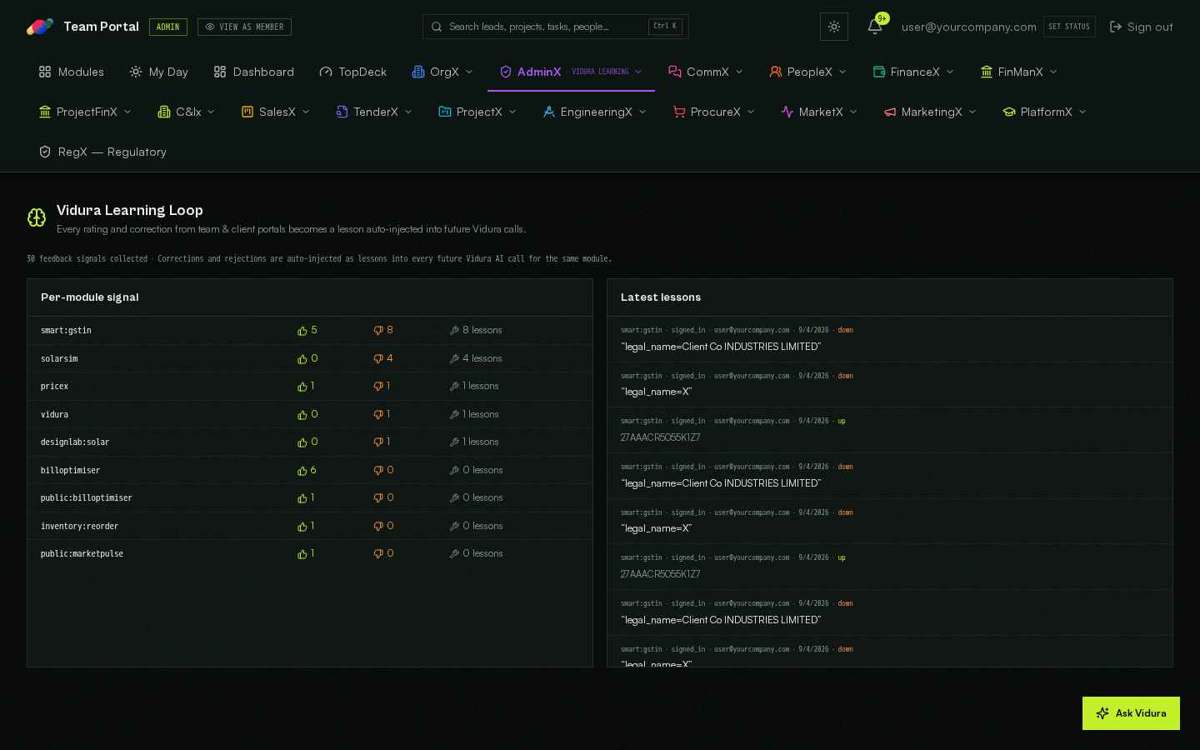1200x750 pixels.
Task: Click the ADMIN badge
Action: click(x=168, y=27)
